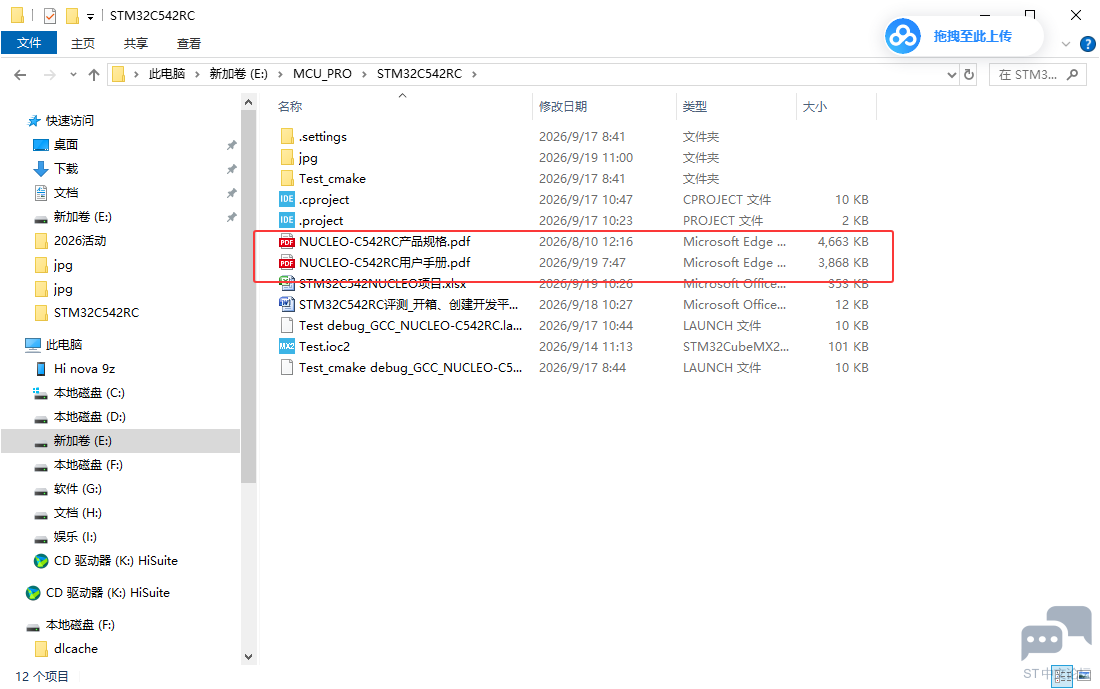Expand the ribbon with the chevron
The image size is (1100, 689).
[1066, 44]
